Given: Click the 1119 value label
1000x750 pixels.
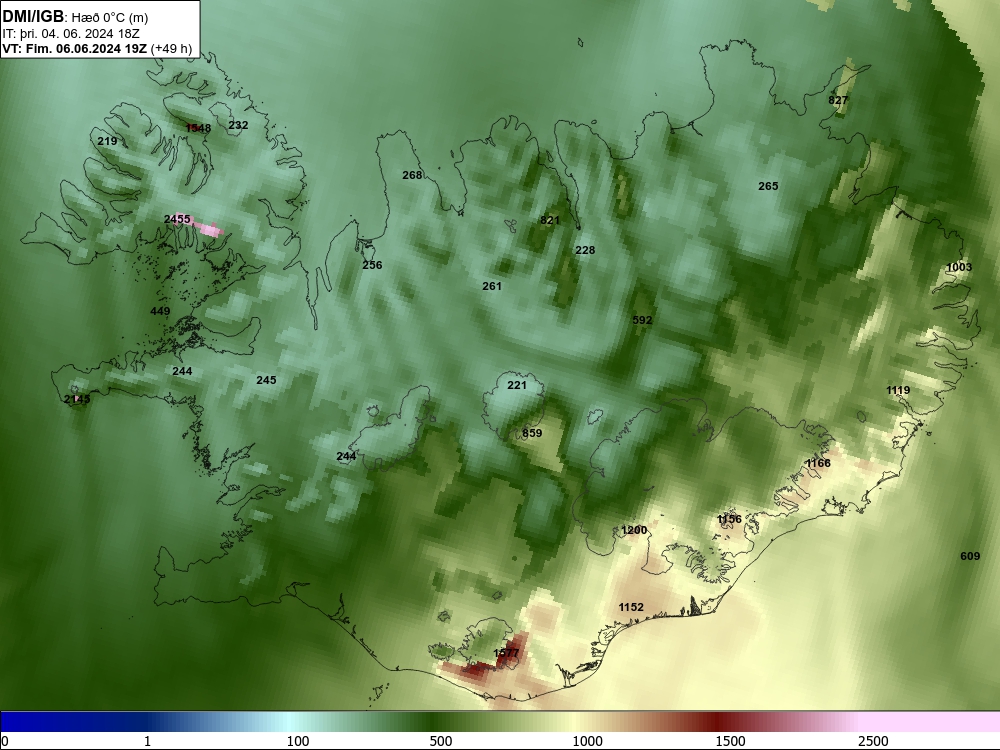Looking at the screenshot, I should 898,390.
